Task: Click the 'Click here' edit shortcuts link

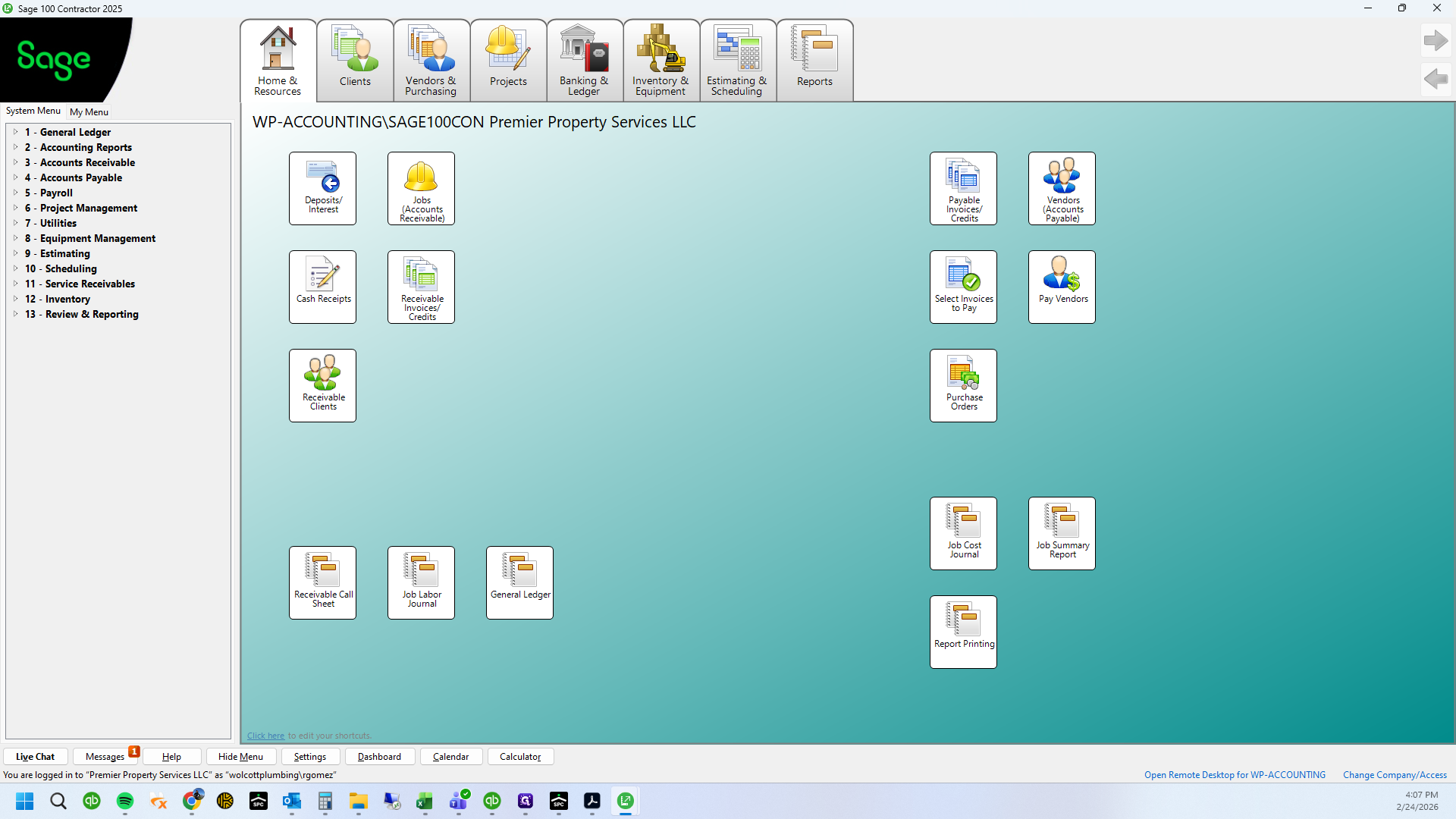Action: [x=265, y=736]
